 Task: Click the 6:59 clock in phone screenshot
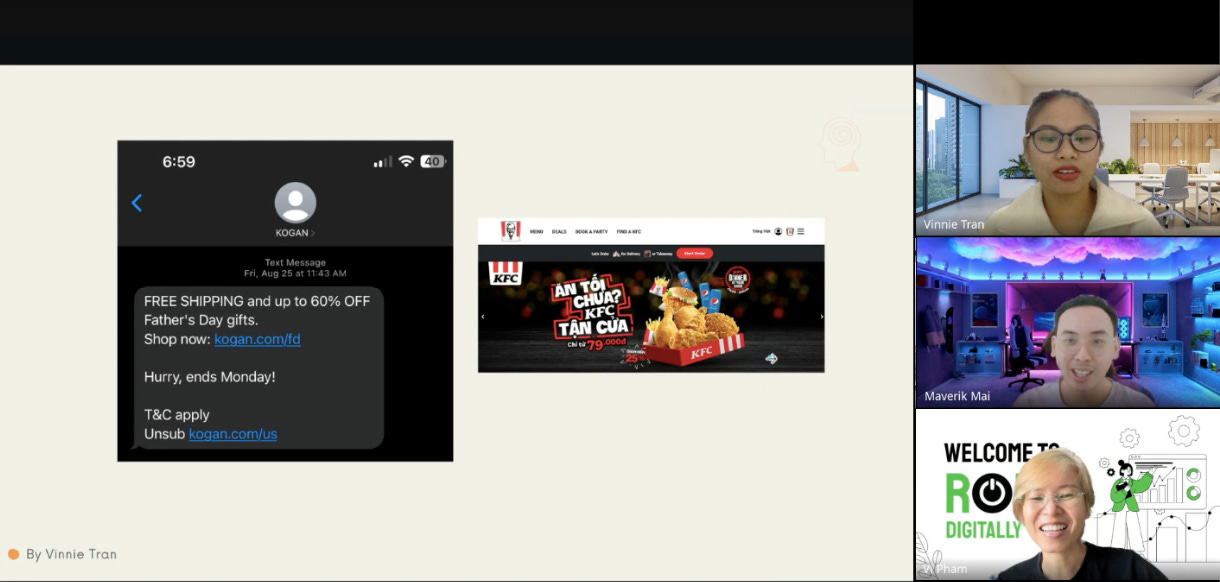179,162
